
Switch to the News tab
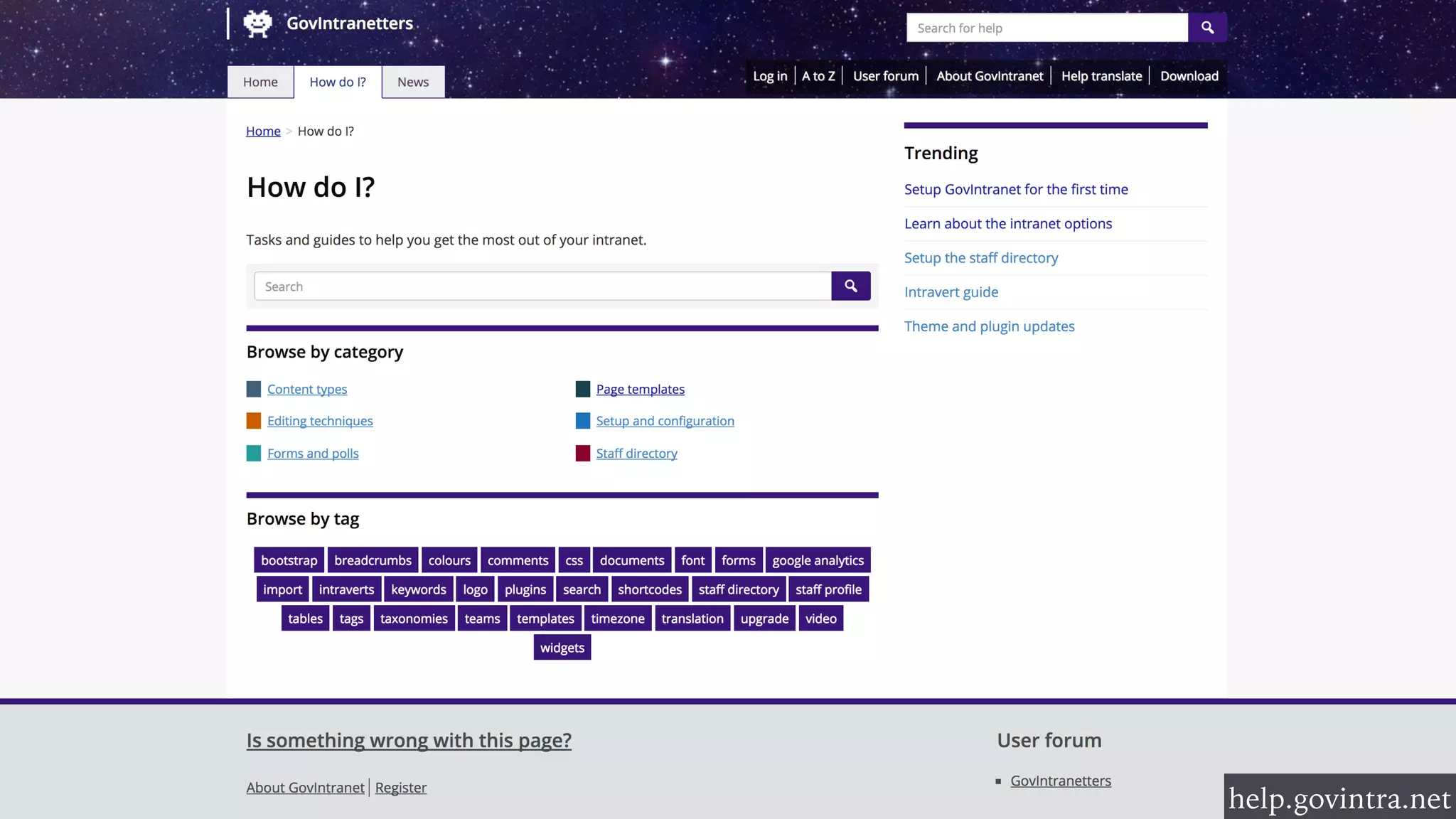coord(413,82)
